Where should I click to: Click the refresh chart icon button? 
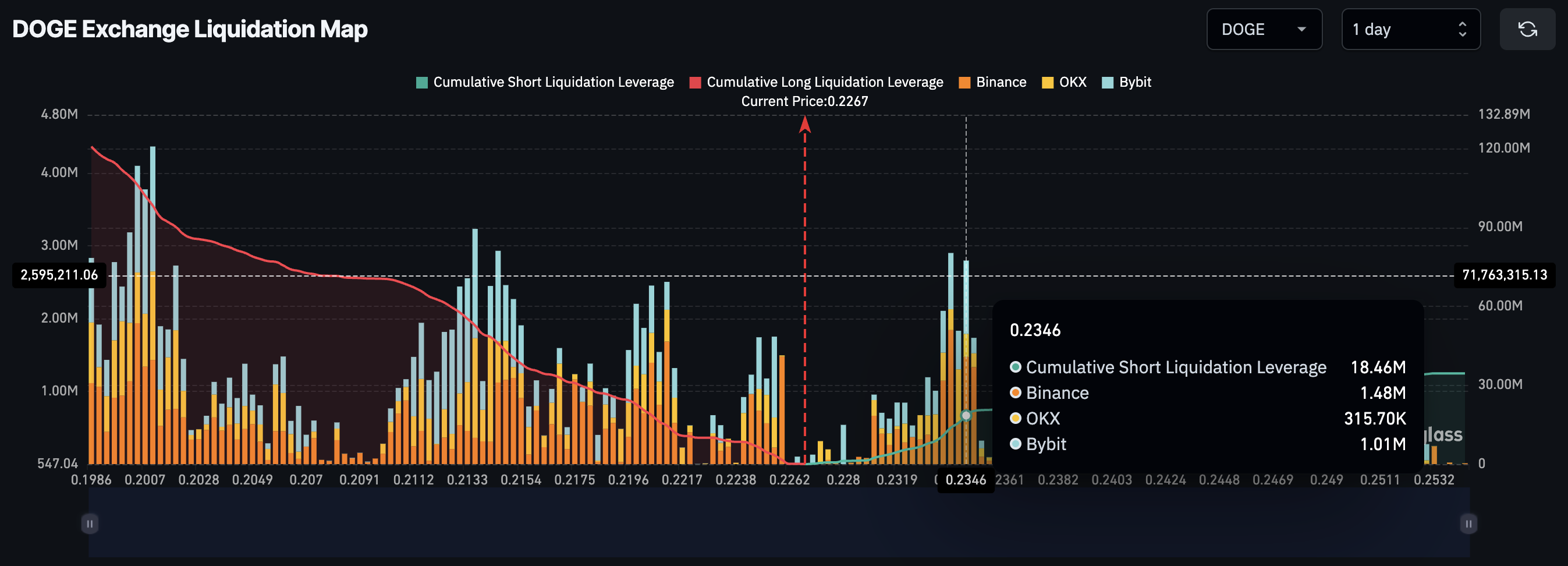(1527, 29)
